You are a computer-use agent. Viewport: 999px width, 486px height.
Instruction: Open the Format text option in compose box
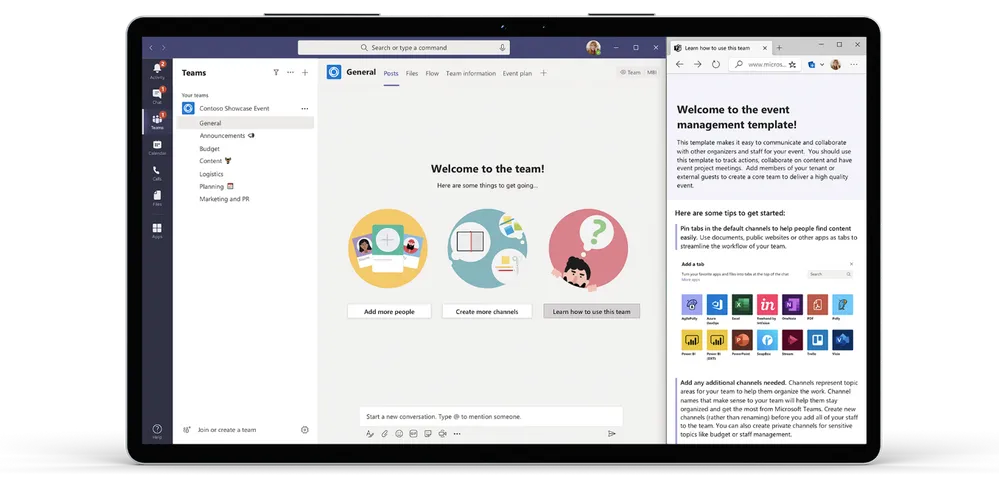[x=370, y=434]
